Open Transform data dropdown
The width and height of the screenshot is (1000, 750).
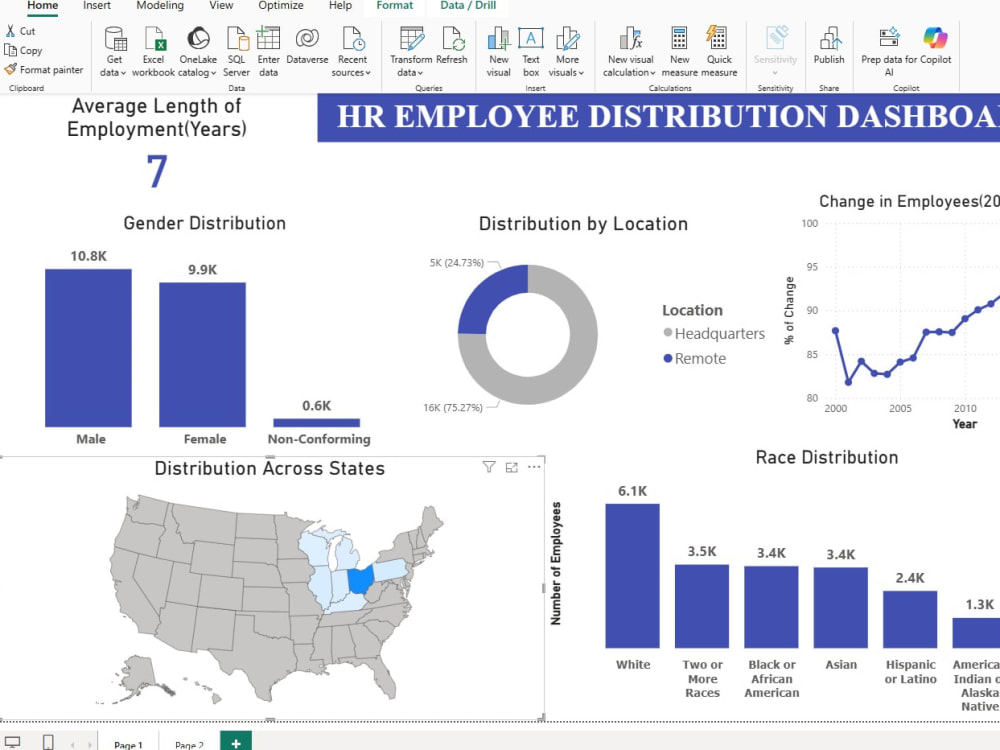[x=411, y=52]
